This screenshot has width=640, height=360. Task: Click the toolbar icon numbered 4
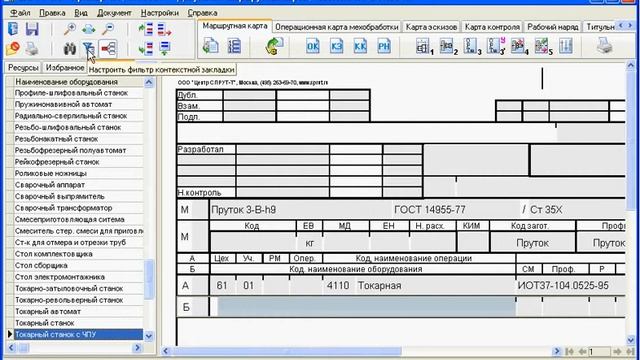click(519, 46)
